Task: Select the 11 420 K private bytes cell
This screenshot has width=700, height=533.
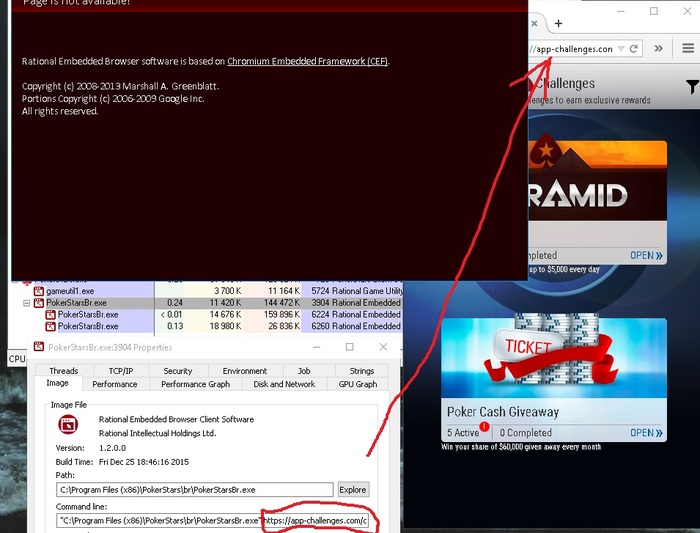Action: tap(225, 303)
